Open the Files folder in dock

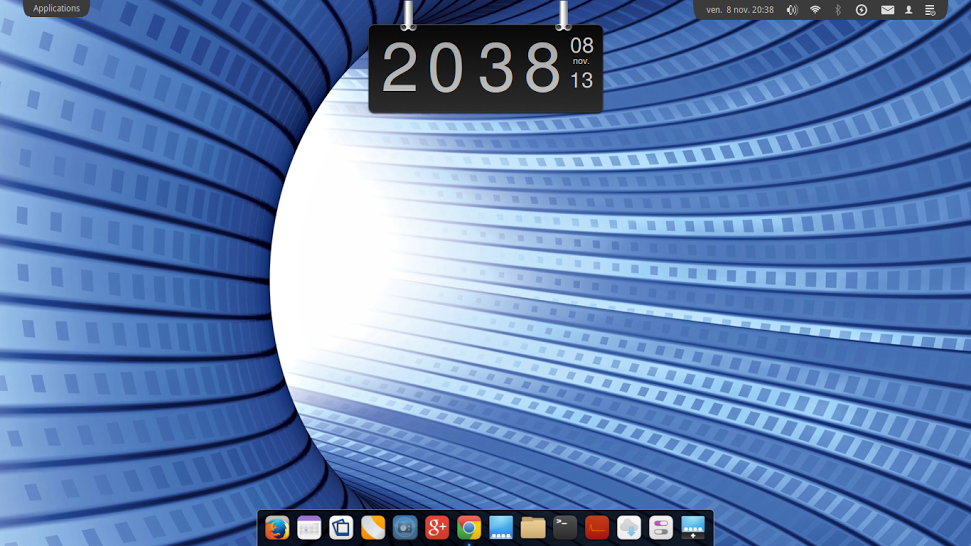533,528
